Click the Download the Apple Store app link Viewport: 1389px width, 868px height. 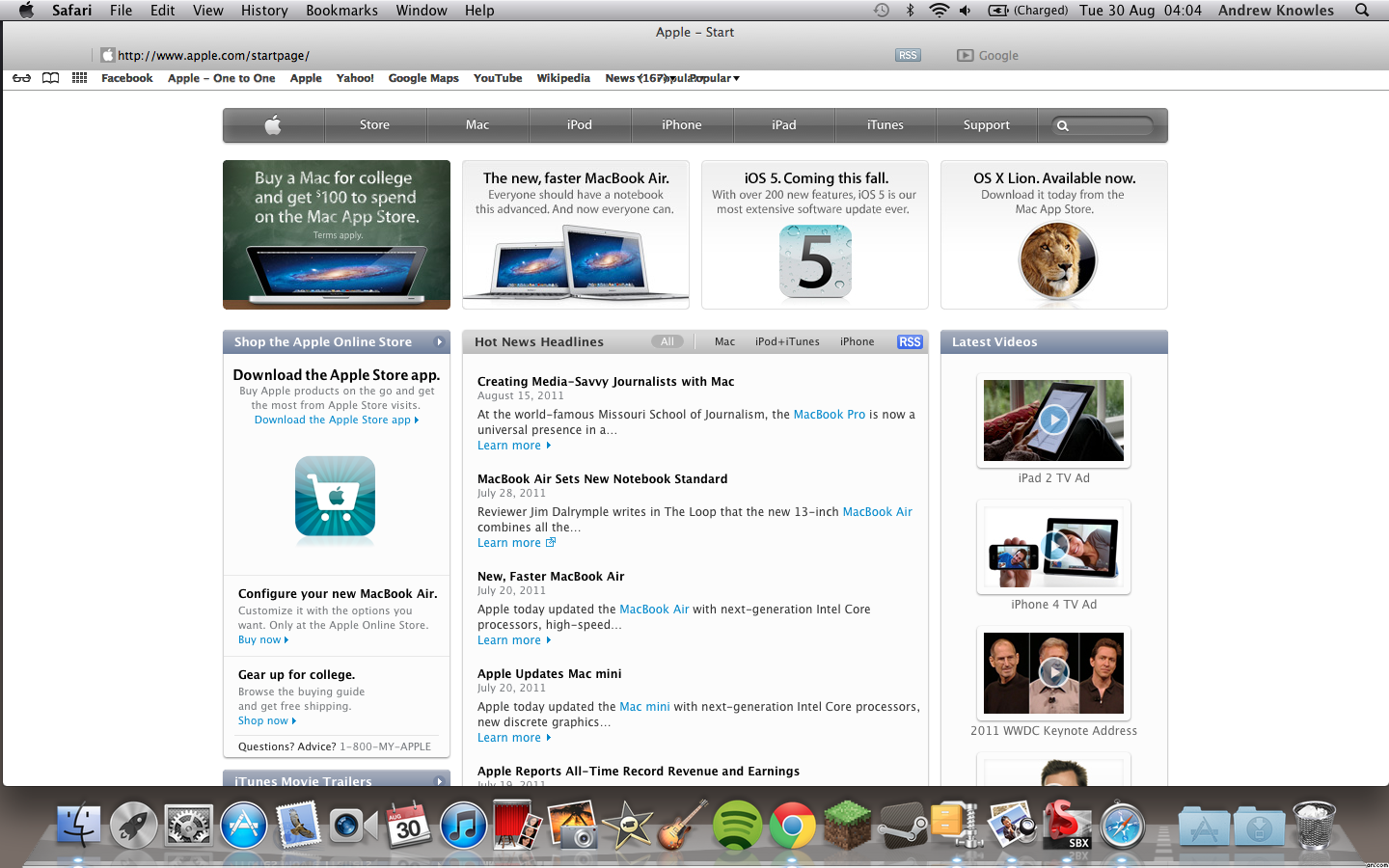[337, 420]
